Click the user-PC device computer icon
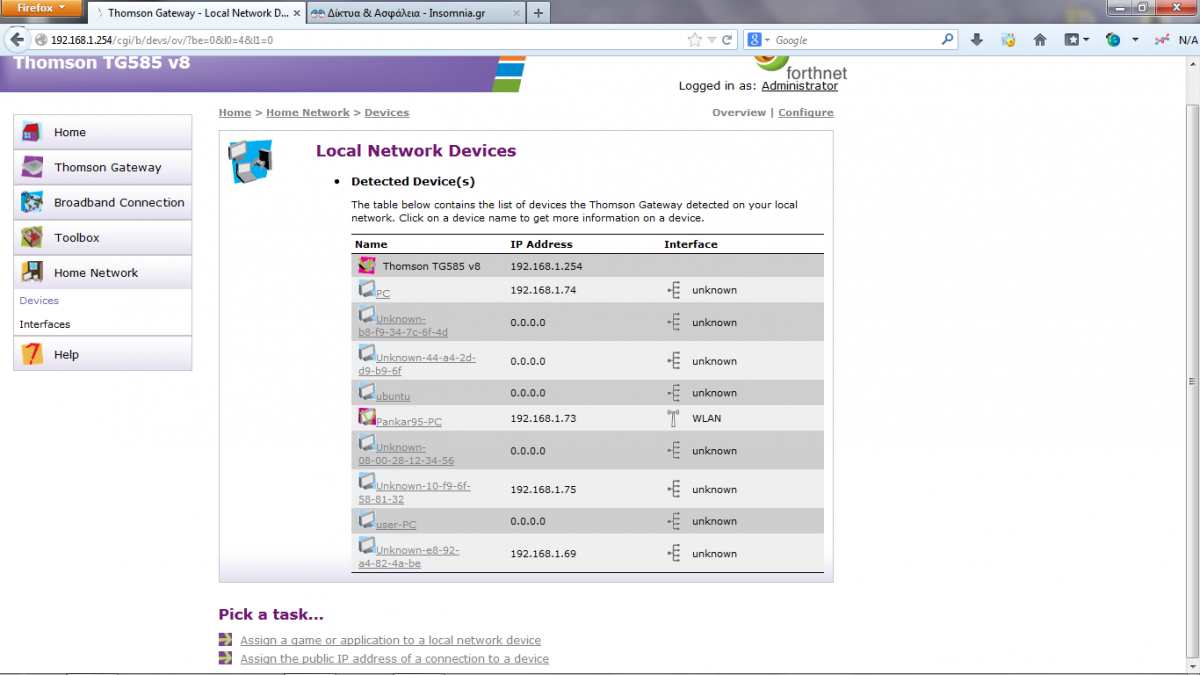This screenshot has height=675, width=1200. [367, 519]
